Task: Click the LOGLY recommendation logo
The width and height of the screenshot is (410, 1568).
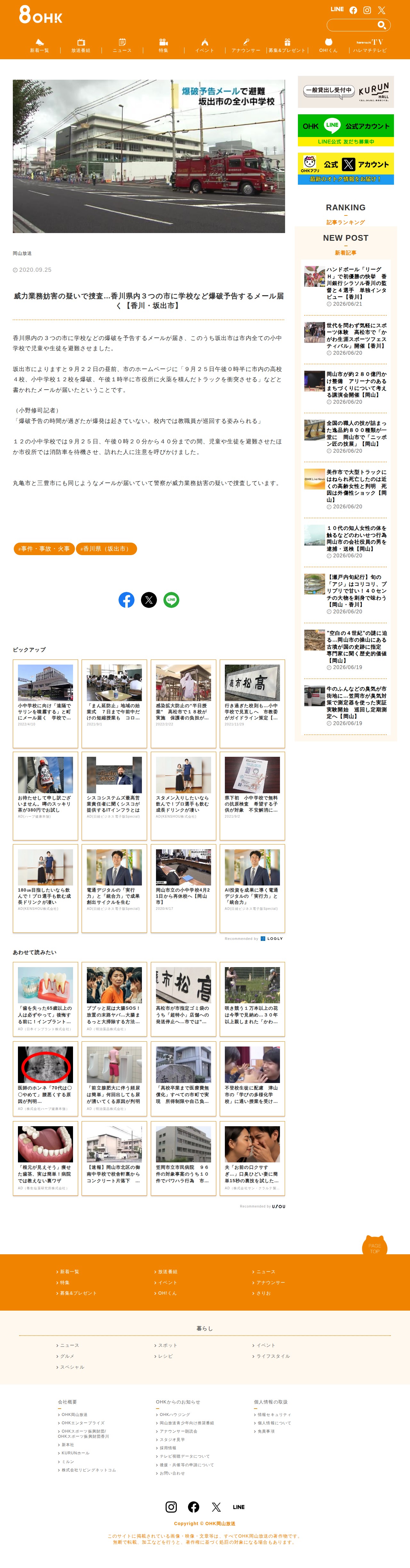Action: point(272,939)
